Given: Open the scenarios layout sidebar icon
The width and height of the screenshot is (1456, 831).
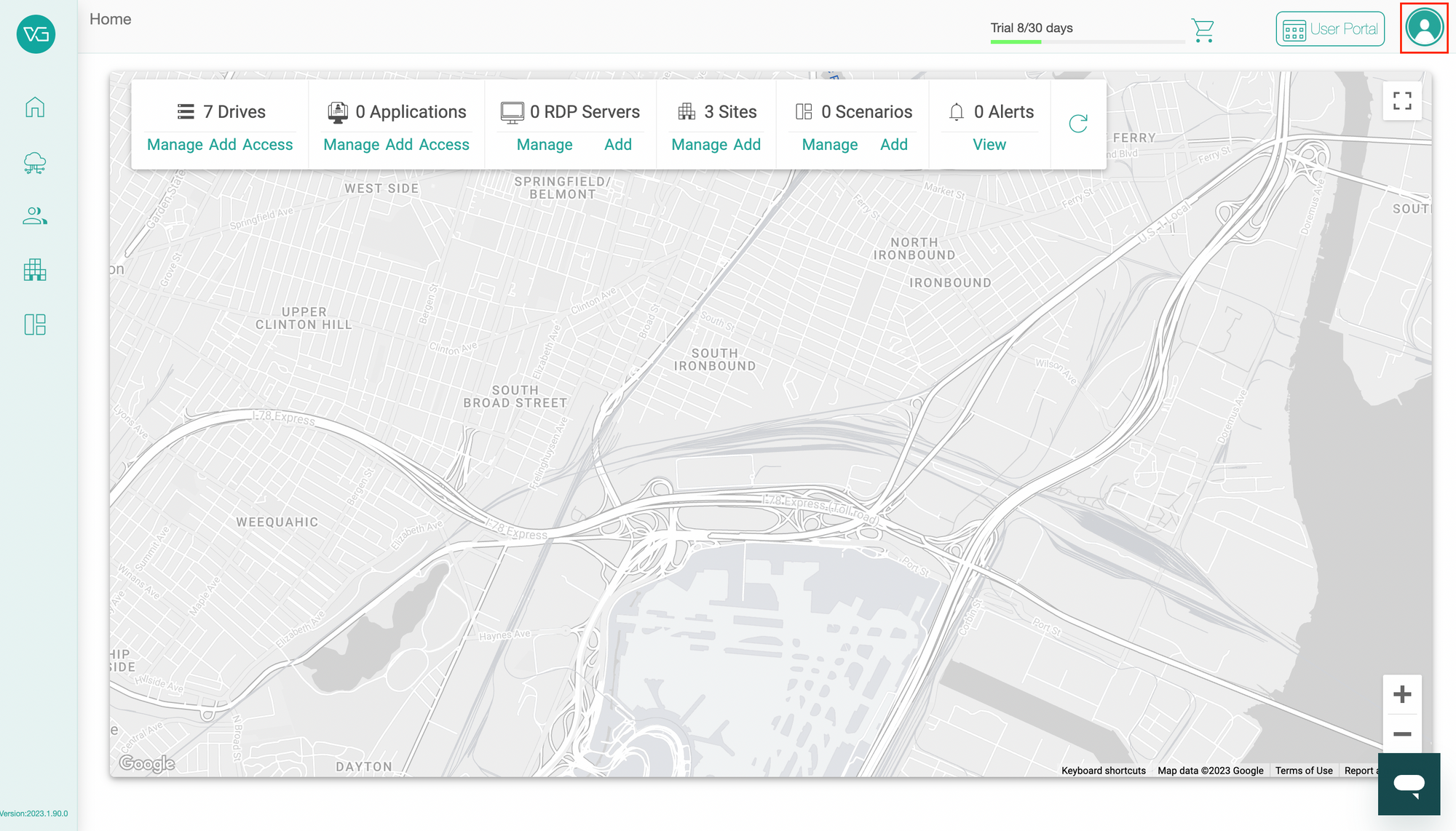Looking at the screenshot, I should pyautogui.click(x=35, y=325).
